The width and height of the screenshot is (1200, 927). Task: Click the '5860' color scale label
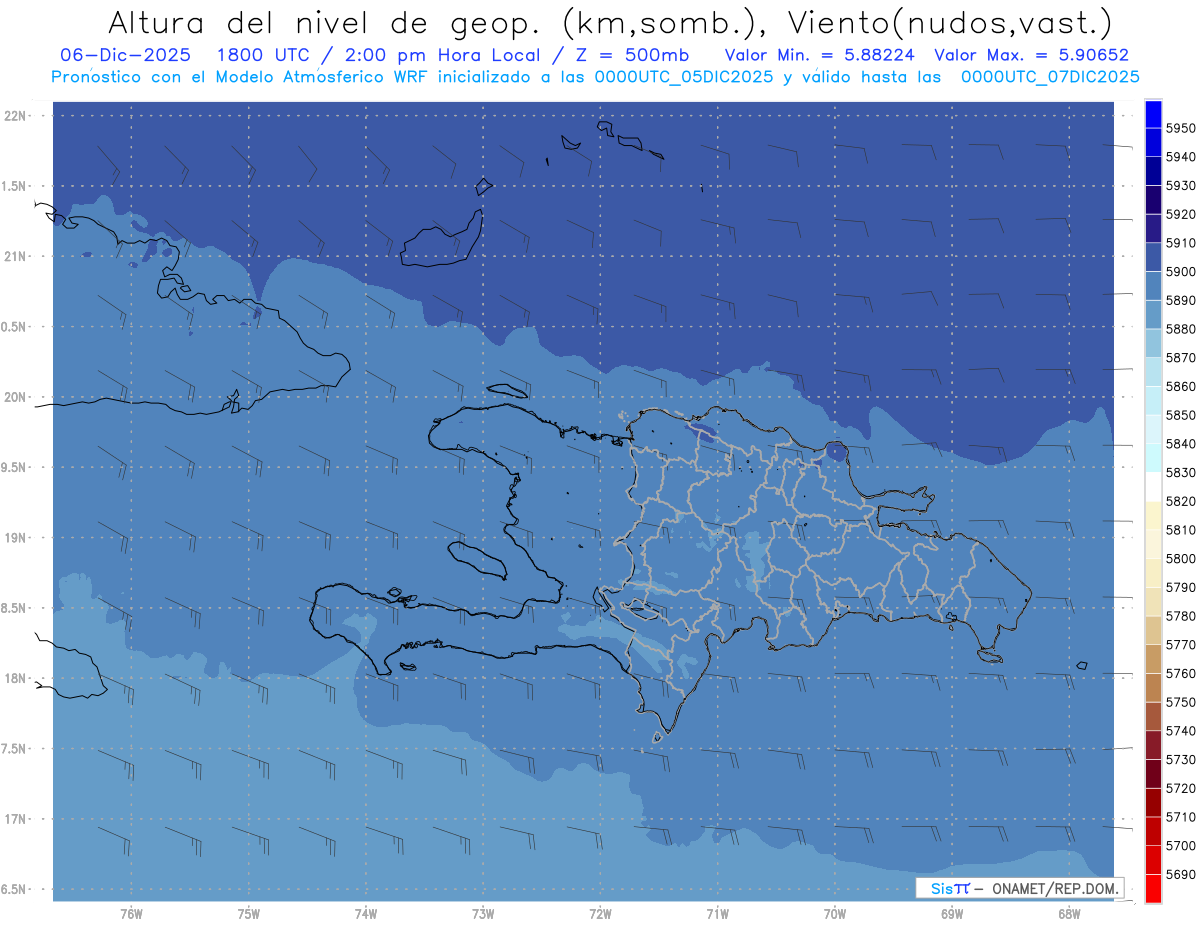point(1180,386)
